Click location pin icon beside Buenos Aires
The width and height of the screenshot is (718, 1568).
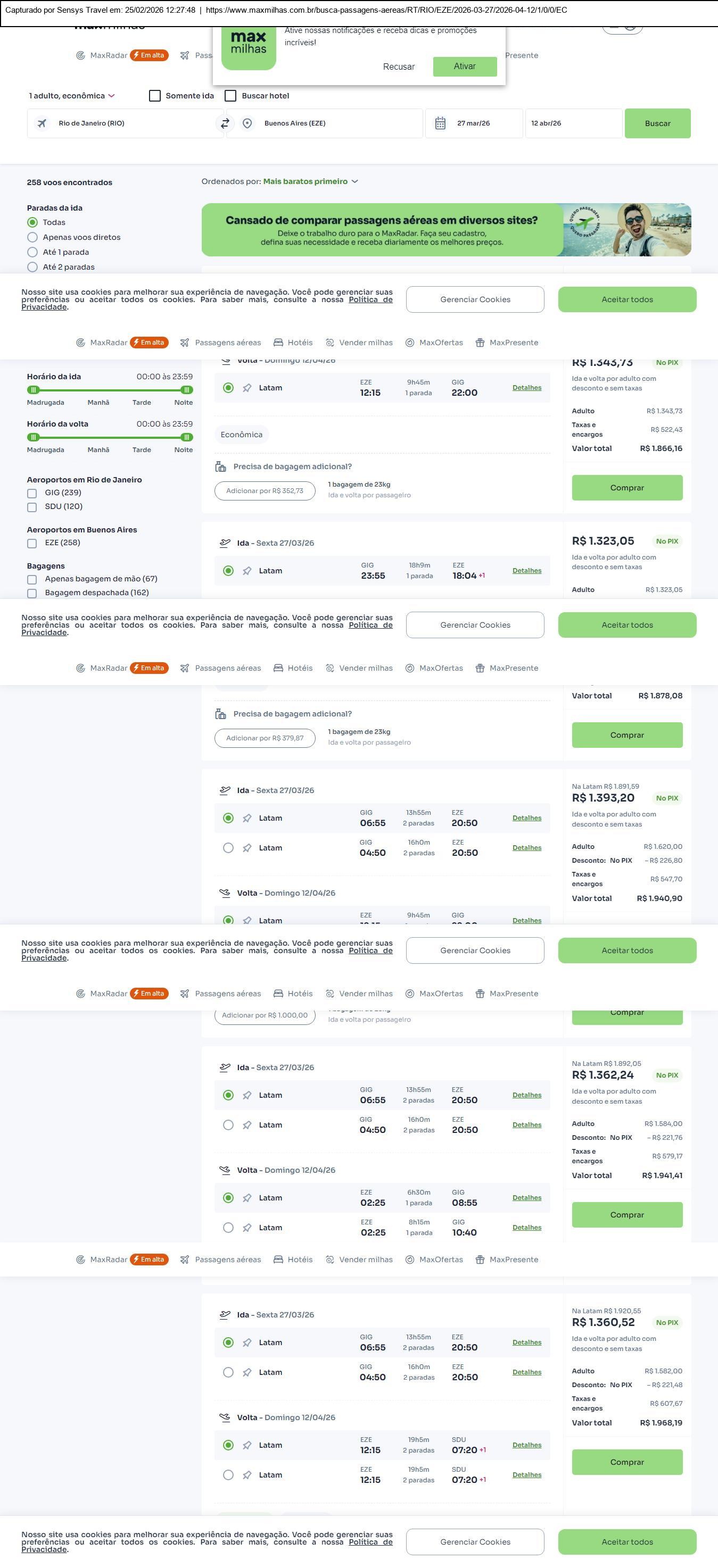point(247,123)
